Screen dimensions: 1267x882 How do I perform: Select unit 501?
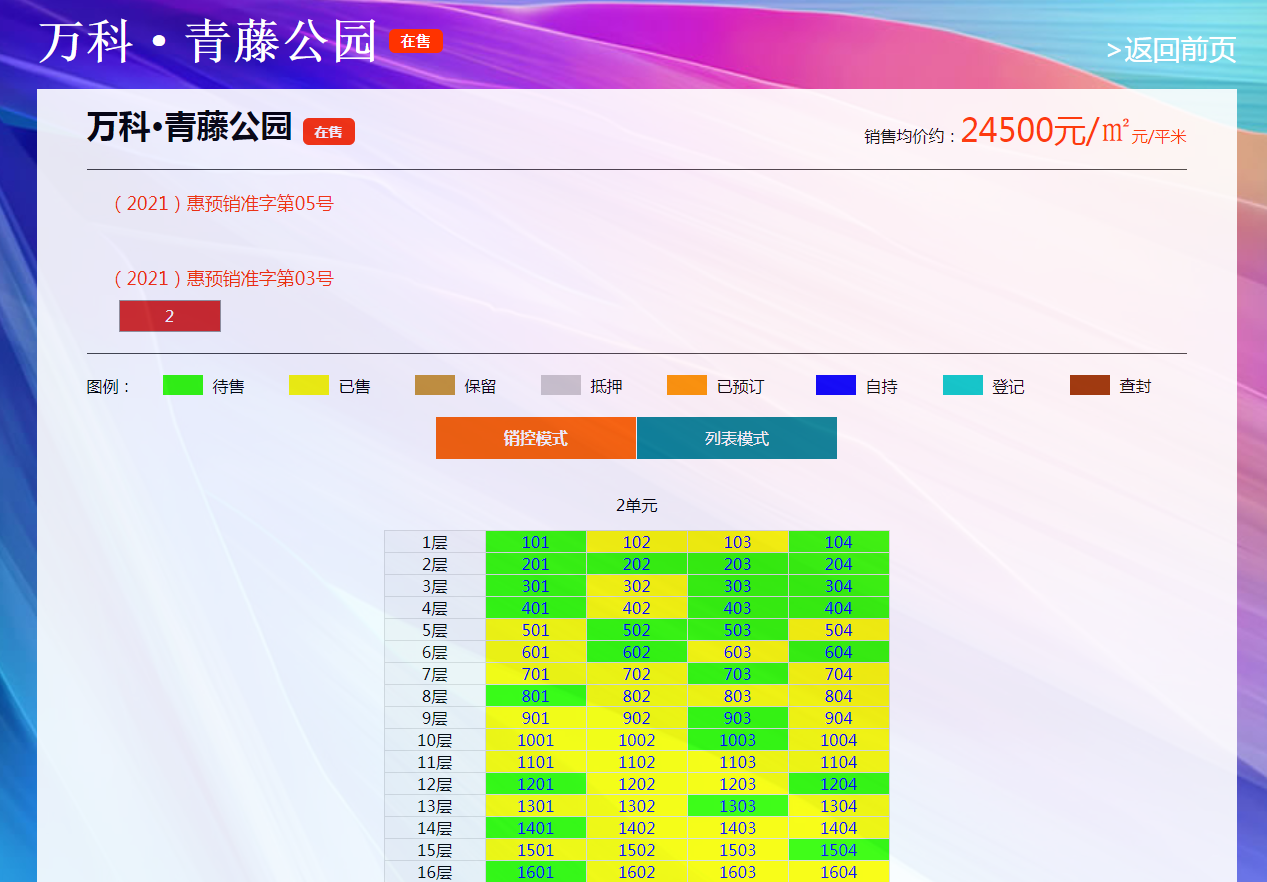pos(536,630)
